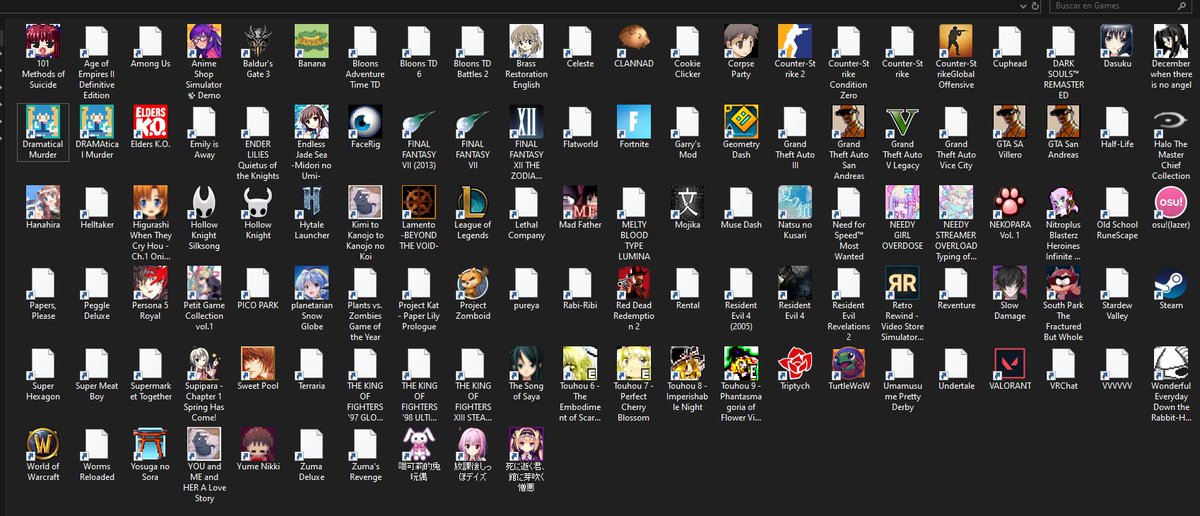
Task: Click the Fortnite shortcut icon
Action: coord(634,121)
